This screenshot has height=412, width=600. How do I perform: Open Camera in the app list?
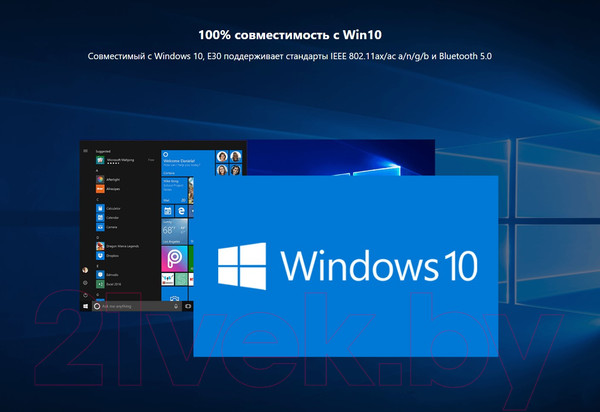[107, 227]
